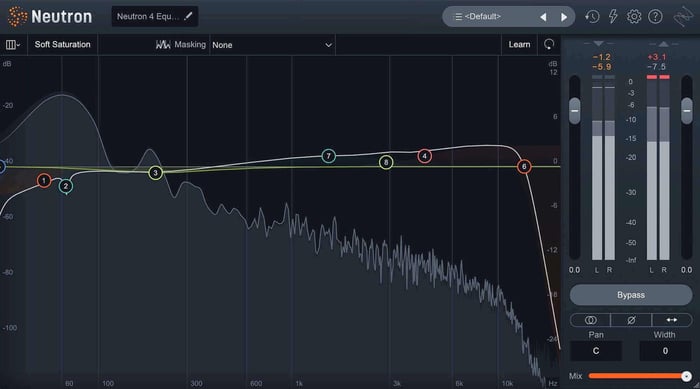Select EQ band node 1
This screenshot has width=700, height=389.
pos(44,180)
